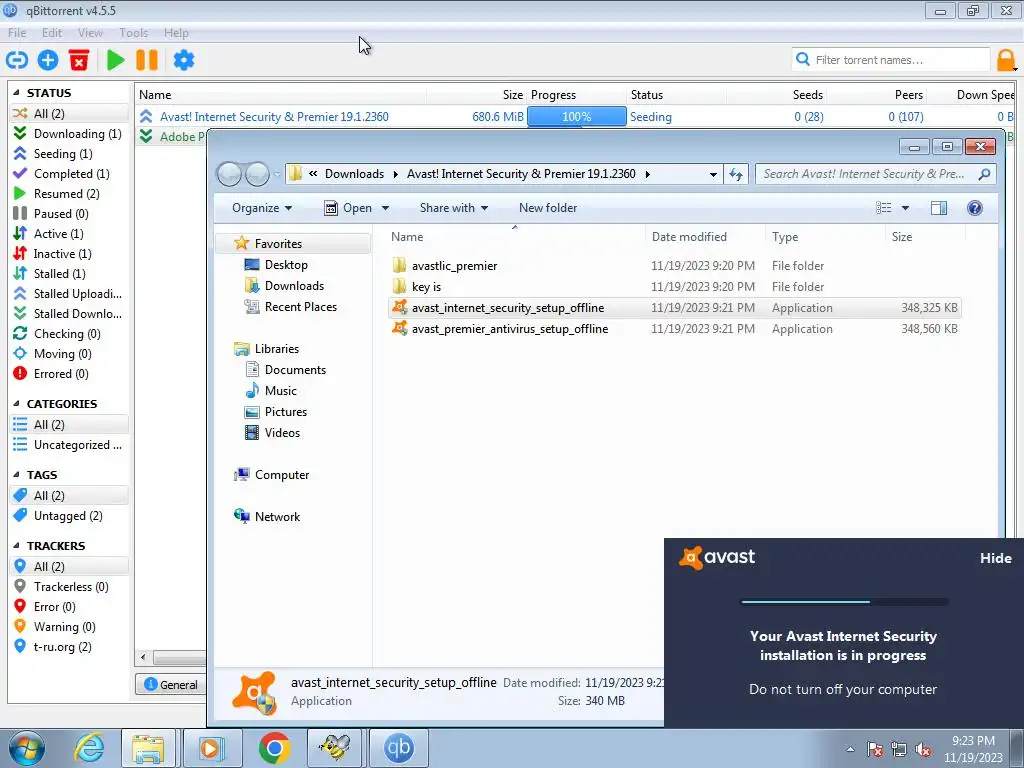Image resolution: width=1024 pixels, height=768 pixels.
Task: Select Warning (0) tracker filter
Action: pyautogui.click(x=69, y=627)
